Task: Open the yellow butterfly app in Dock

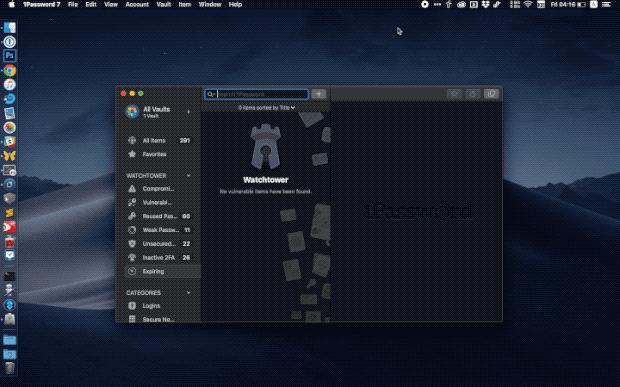Action: [x=9, y=156]
